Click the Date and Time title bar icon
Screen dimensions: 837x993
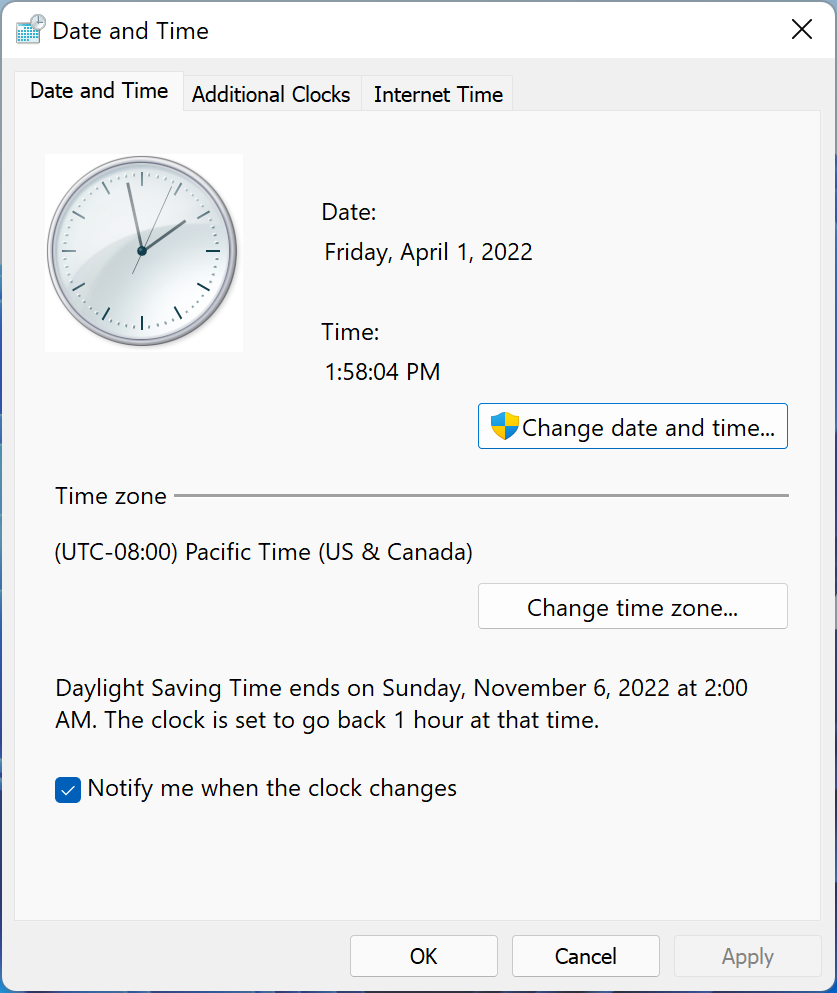[31, 30]
